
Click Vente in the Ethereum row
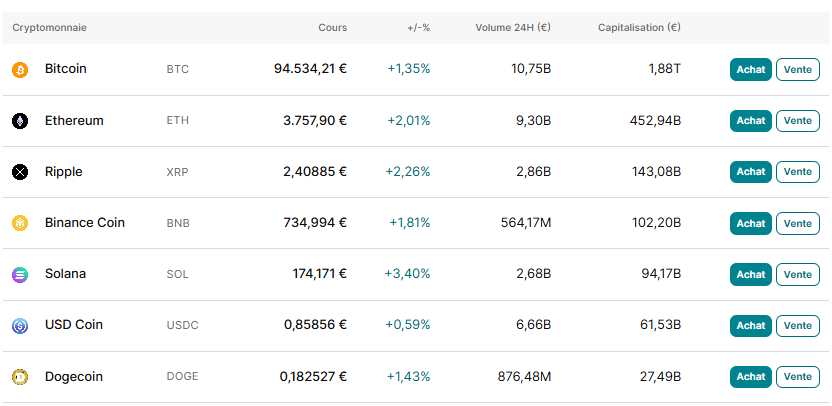[x=798, y=121]
